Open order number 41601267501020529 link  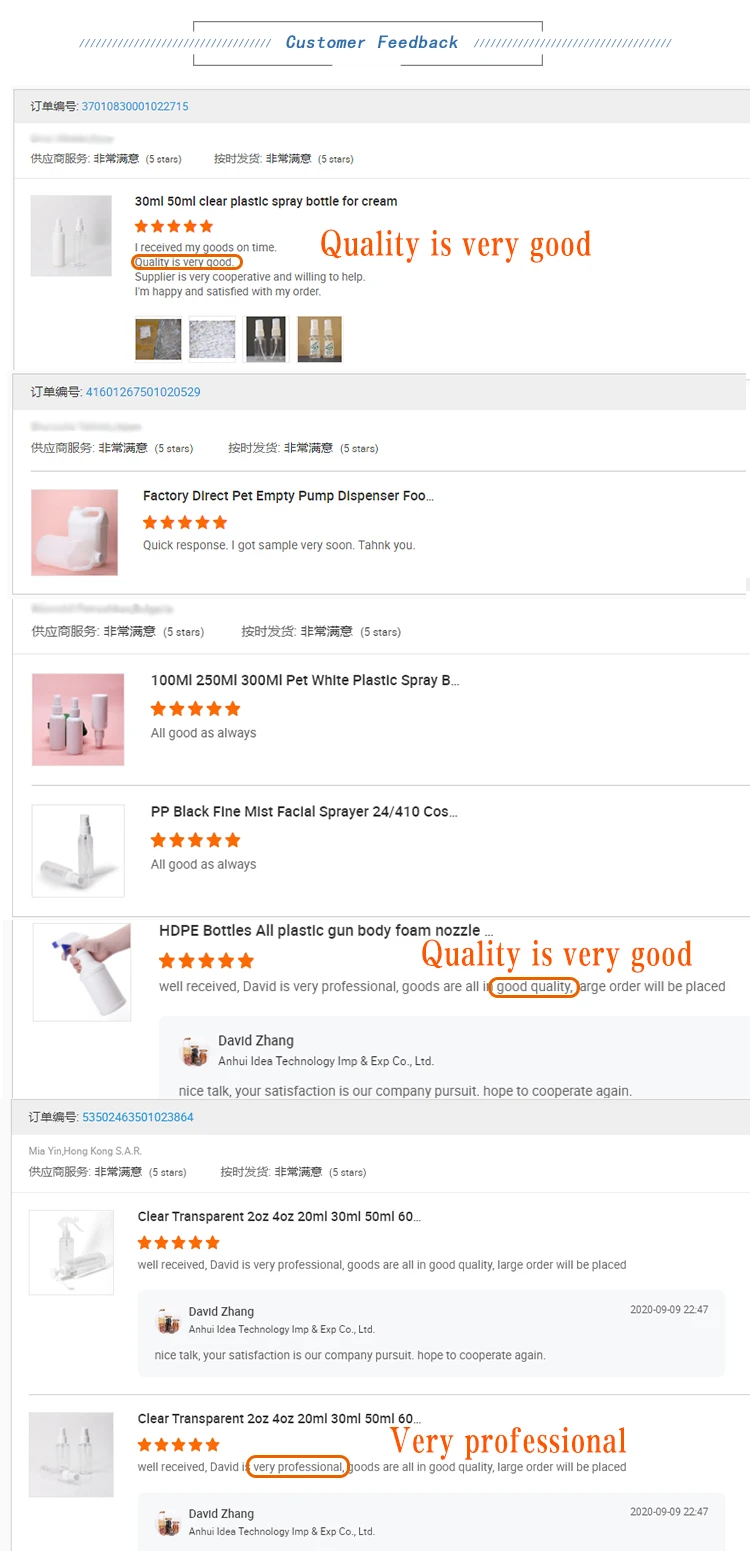pos(143,392)
